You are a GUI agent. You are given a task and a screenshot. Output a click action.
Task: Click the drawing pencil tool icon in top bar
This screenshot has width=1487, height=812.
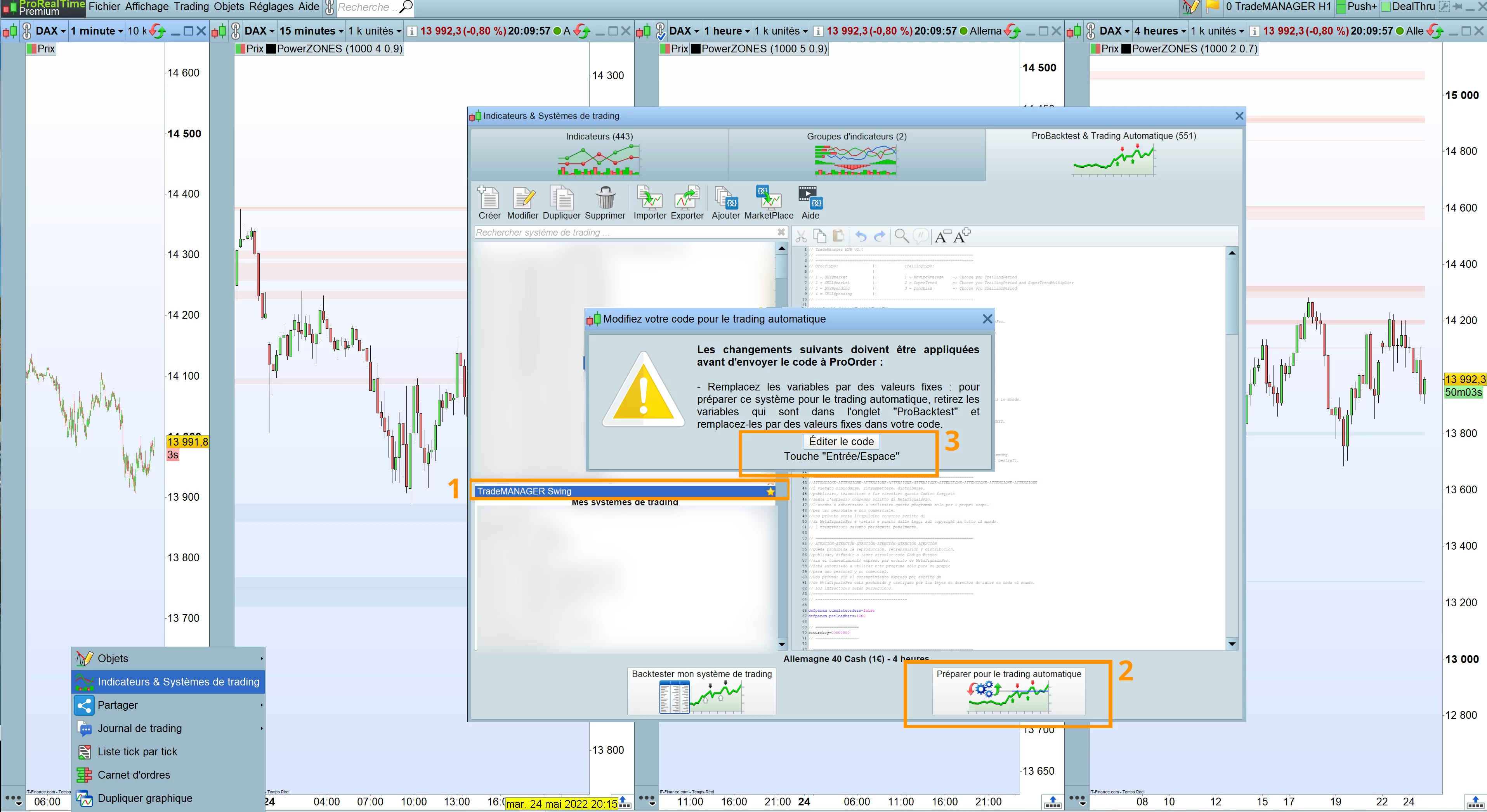(x=1190, y=7)
